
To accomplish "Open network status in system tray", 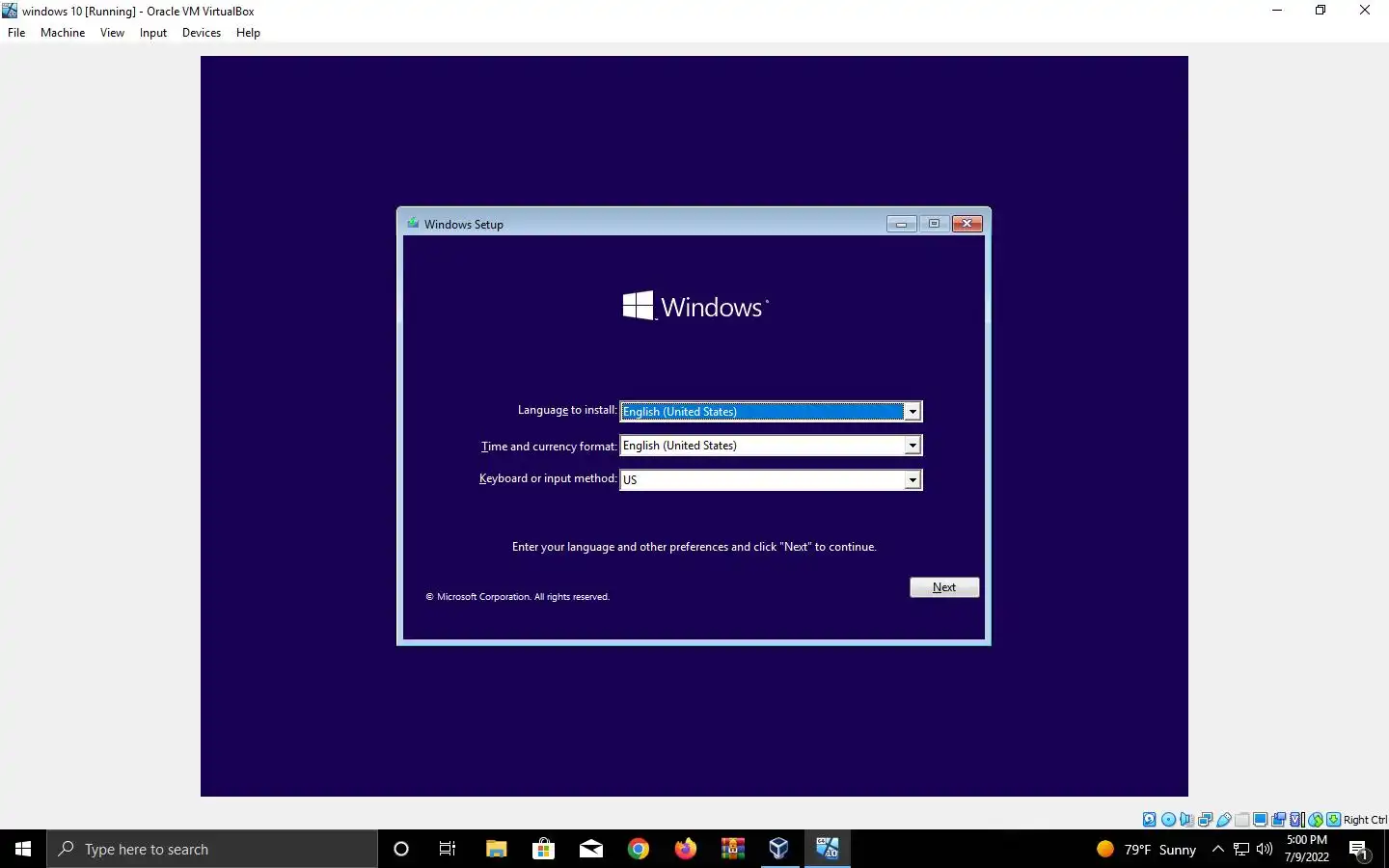I will 1241,849.
